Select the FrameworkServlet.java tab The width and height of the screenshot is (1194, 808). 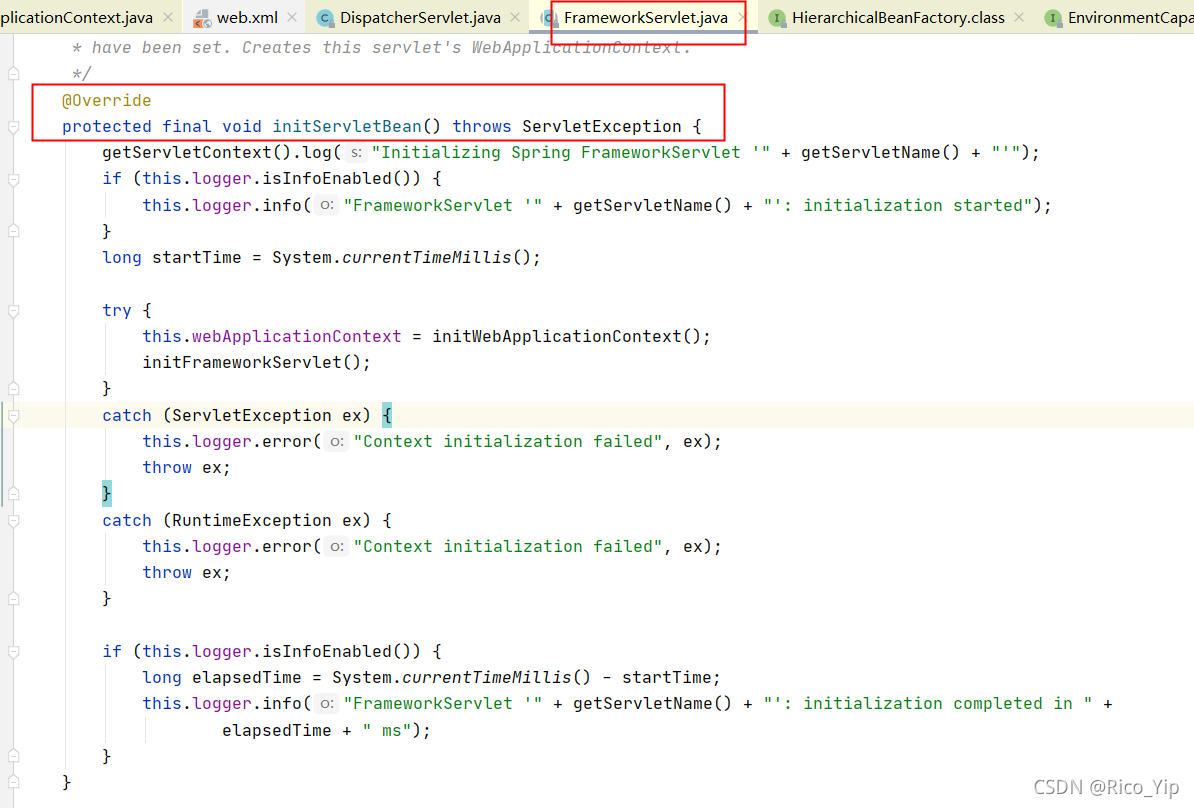(x=646, y=18)
